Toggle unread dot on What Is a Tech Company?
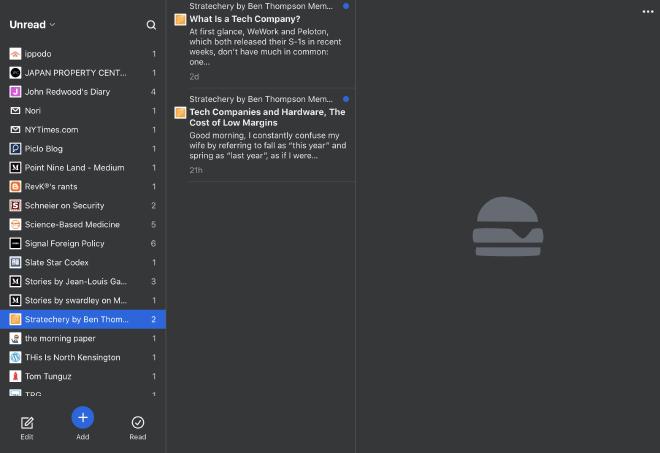 pos(346,6)
